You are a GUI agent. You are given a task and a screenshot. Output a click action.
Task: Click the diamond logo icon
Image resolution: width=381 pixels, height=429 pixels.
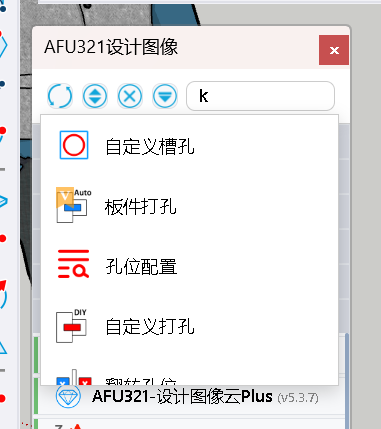point(68,396)
